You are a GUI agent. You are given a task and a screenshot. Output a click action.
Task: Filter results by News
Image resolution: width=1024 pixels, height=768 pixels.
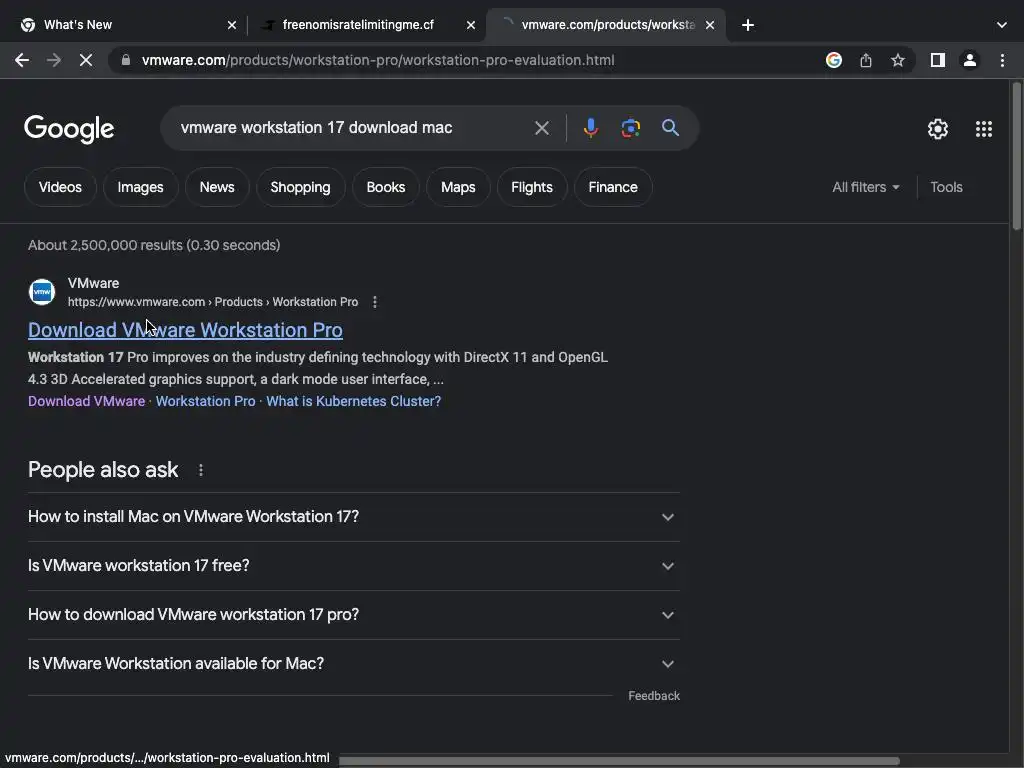(x=217, y=187)
